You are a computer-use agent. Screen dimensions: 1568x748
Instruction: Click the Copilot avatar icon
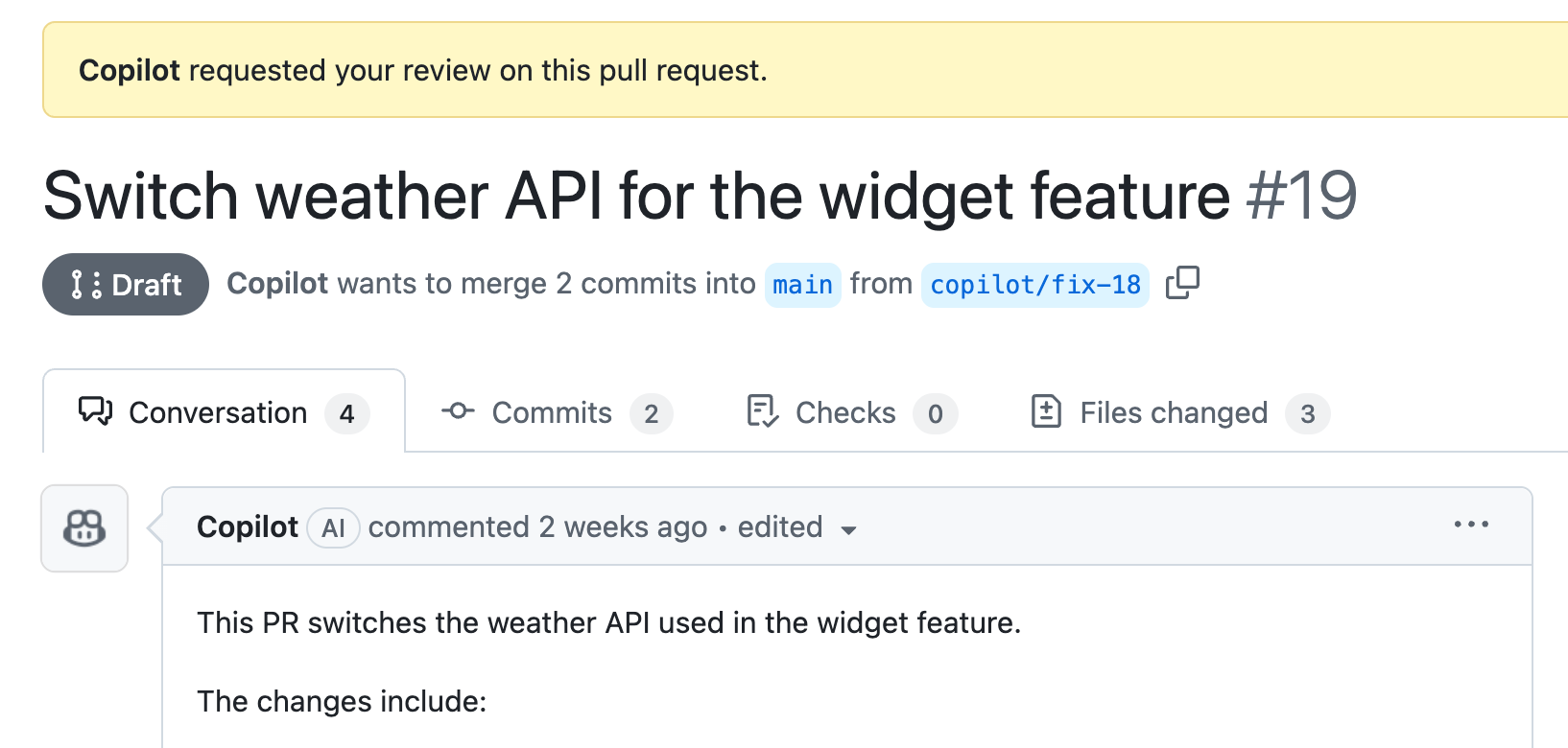[x=84, y=528]
